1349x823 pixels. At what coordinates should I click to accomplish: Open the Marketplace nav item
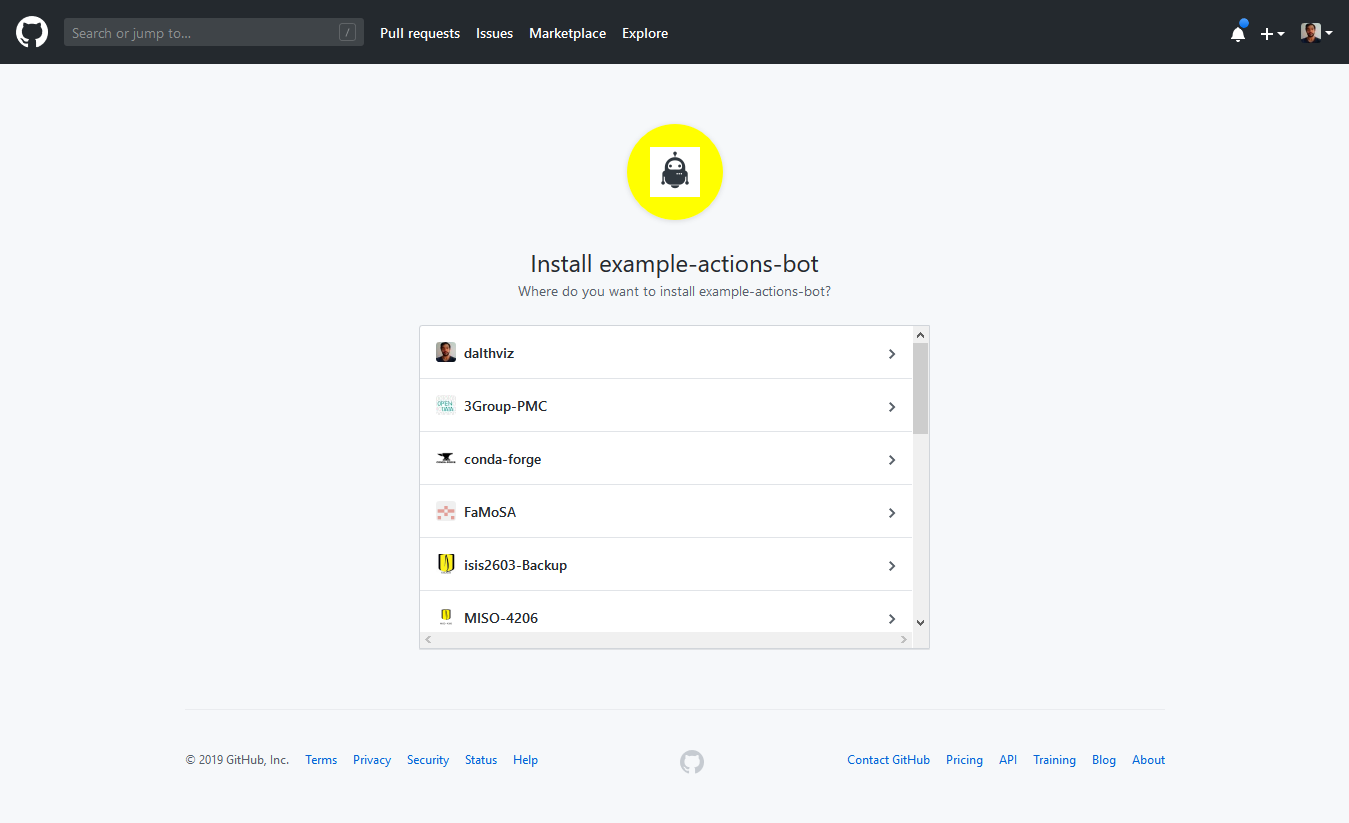(x=567, y=33)
